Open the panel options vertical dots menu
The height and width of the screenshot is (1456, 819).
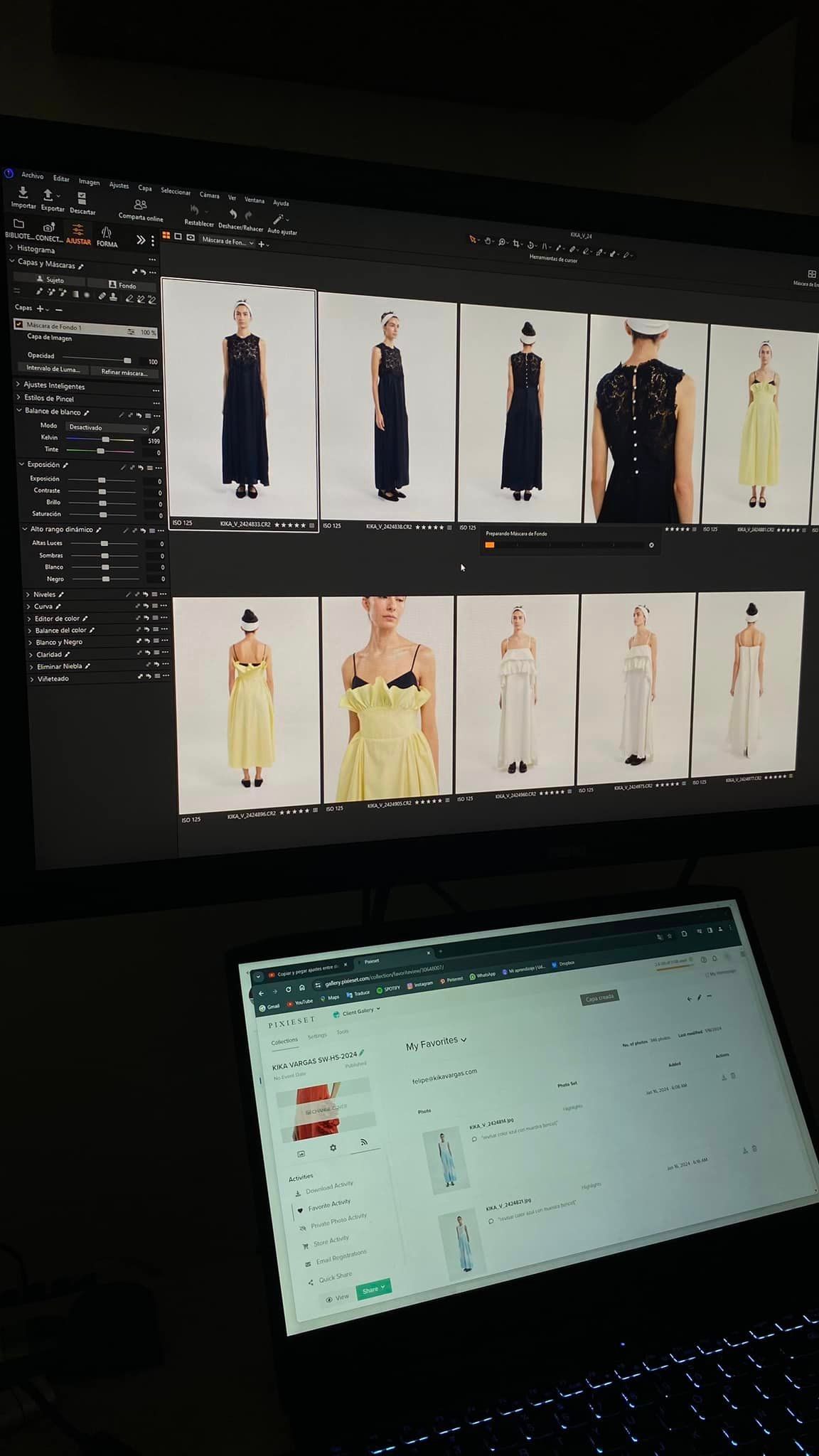[x=152, y=241]
